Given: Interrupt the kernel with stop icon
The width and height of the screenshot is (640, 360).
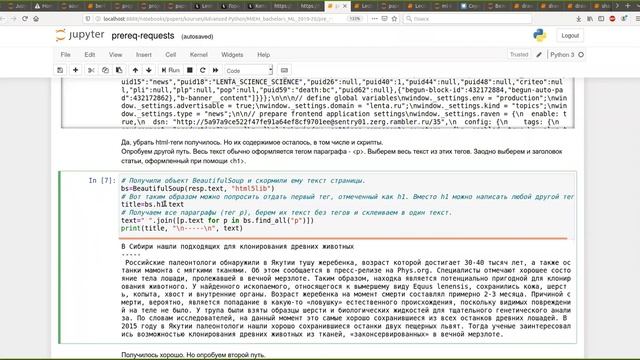Looking at the screenshot, I should 190,70.
